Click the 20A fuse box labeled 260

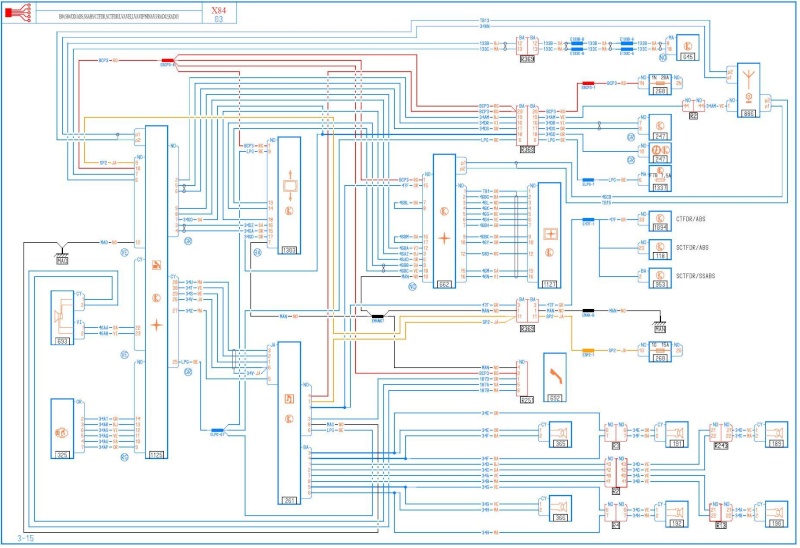(660, 85)
